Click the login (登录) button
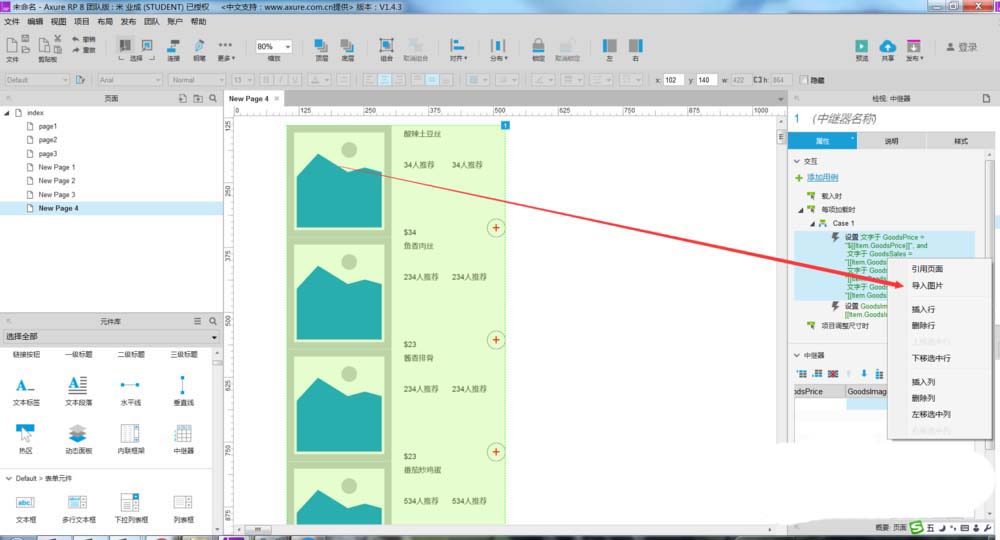1000x540 pixels. pyautogui.click(x=962, y=47)
